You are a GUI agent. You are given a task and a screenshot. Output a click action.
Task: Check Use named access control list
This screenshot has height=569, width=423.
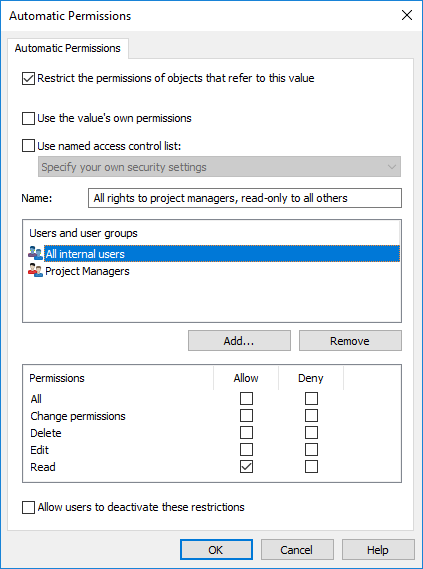(x=28, y=146)
